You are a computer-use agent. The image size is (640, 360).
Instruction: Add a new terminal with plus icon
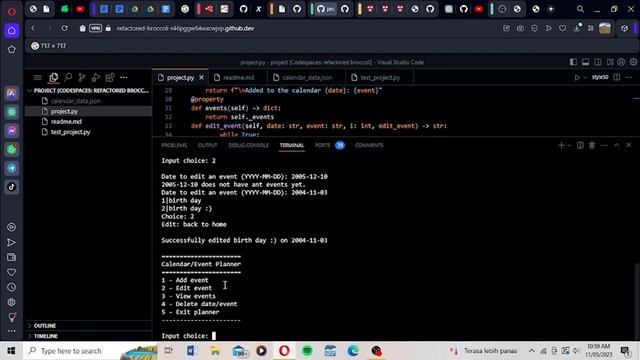[561, 145]
